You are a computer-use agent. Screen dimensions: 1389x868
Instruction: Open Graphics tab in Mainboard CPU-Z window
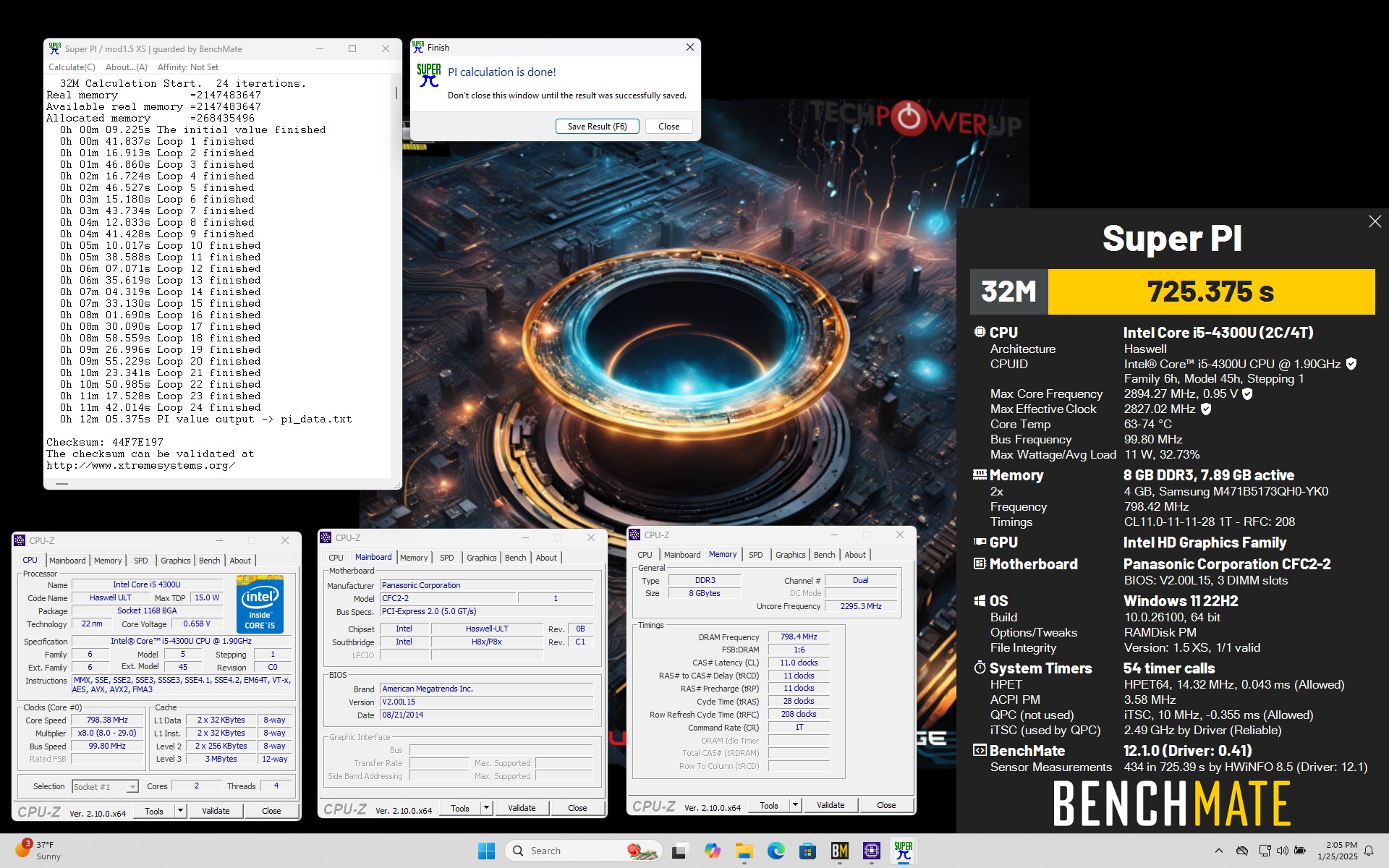(481, 558)
